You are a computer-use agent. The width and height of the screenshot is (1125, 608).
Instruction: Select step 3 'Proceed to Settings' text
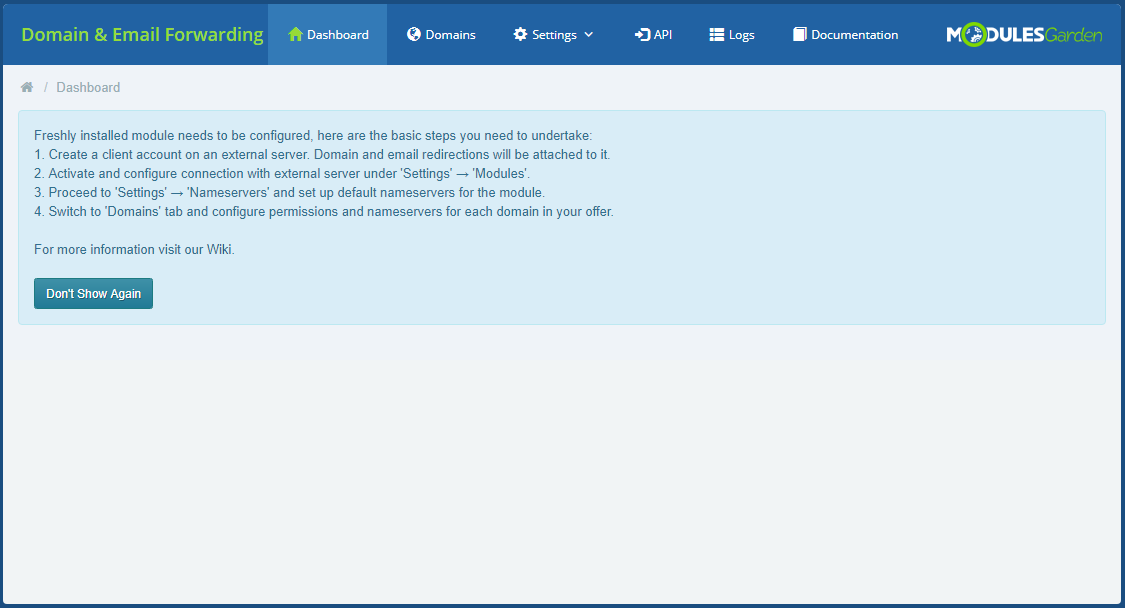click(289, 192)
